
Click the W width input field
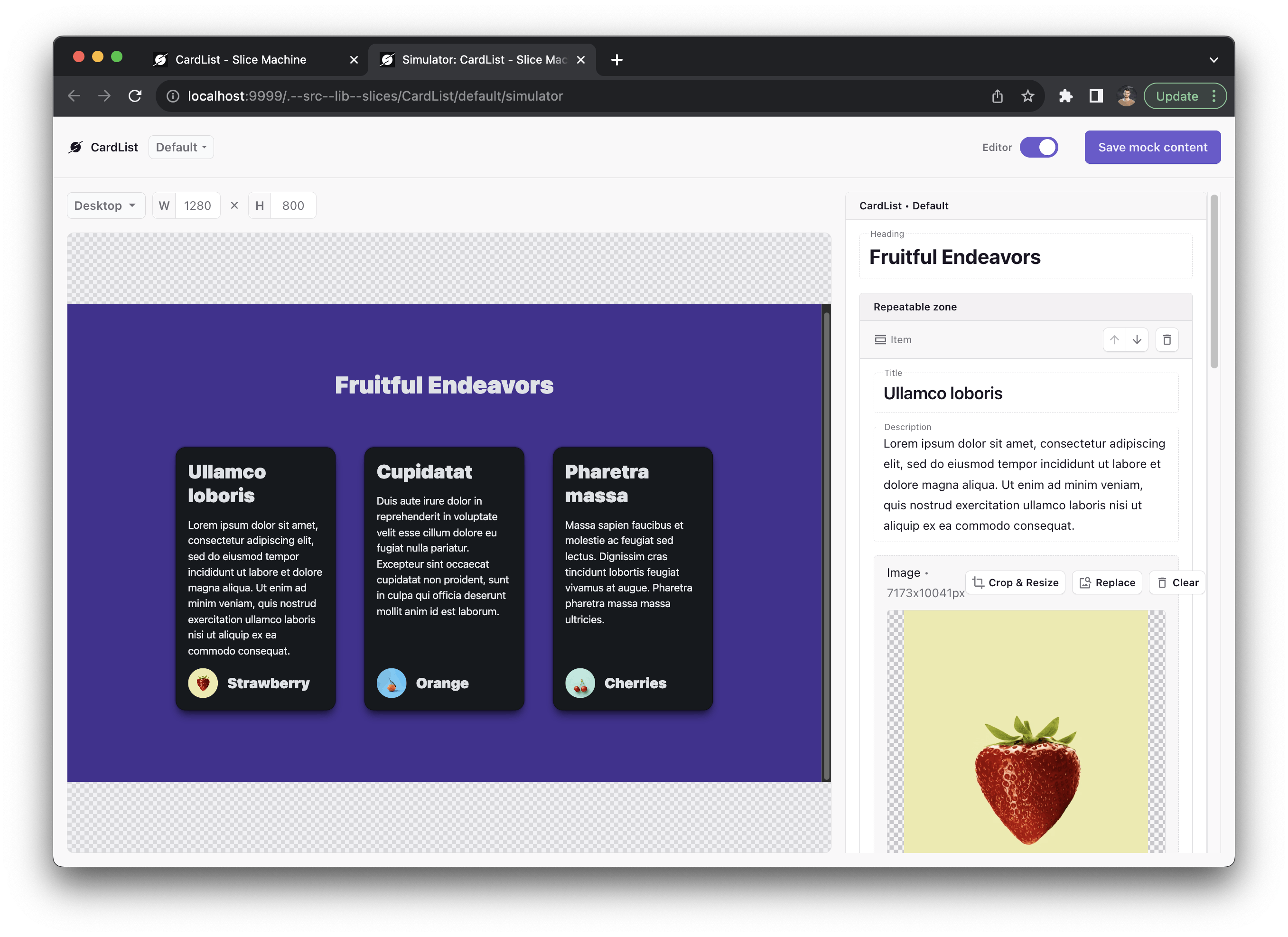click(197, 205)
